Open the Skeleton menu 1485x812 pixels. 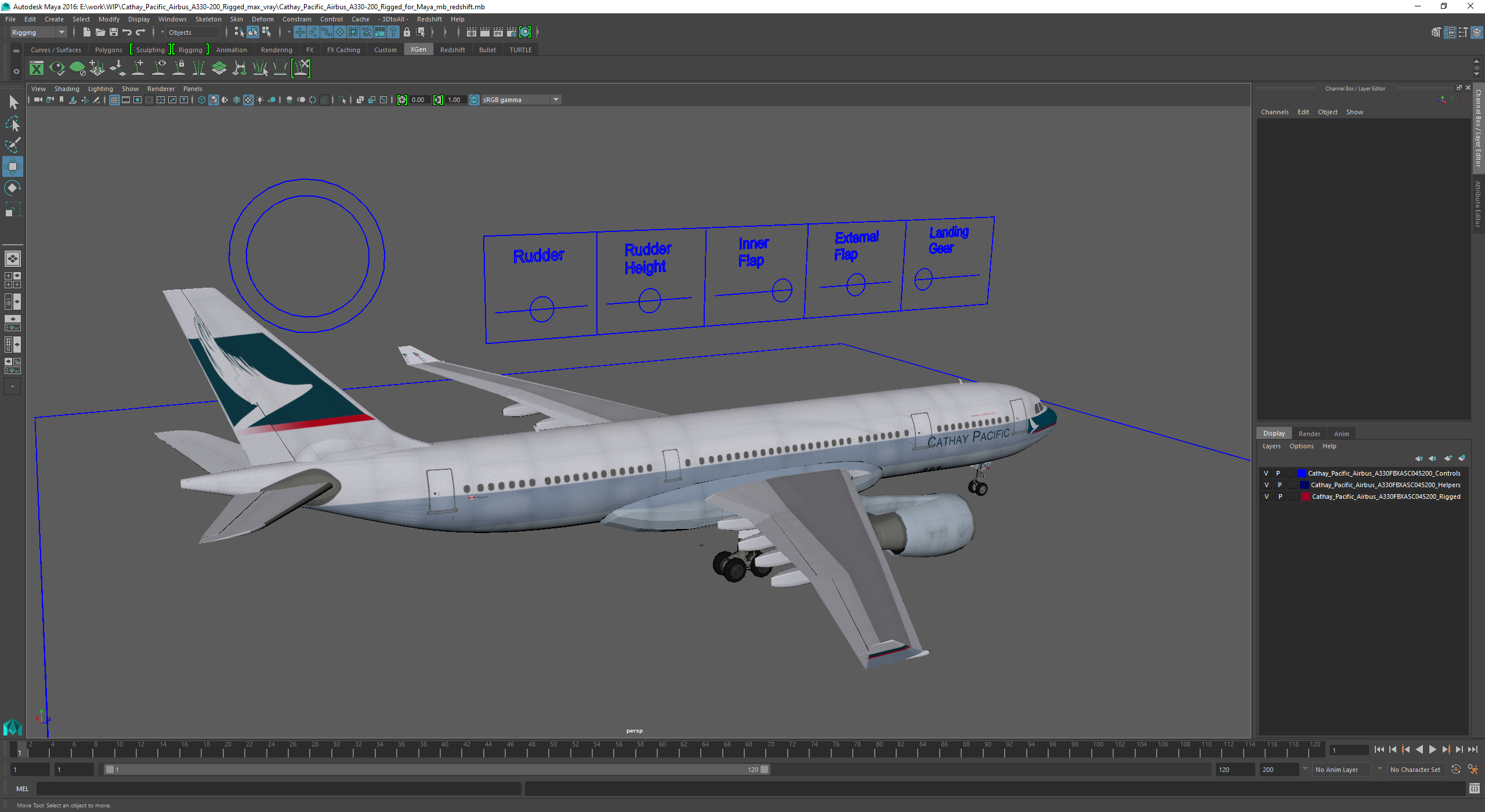click(x=208, y=19)
